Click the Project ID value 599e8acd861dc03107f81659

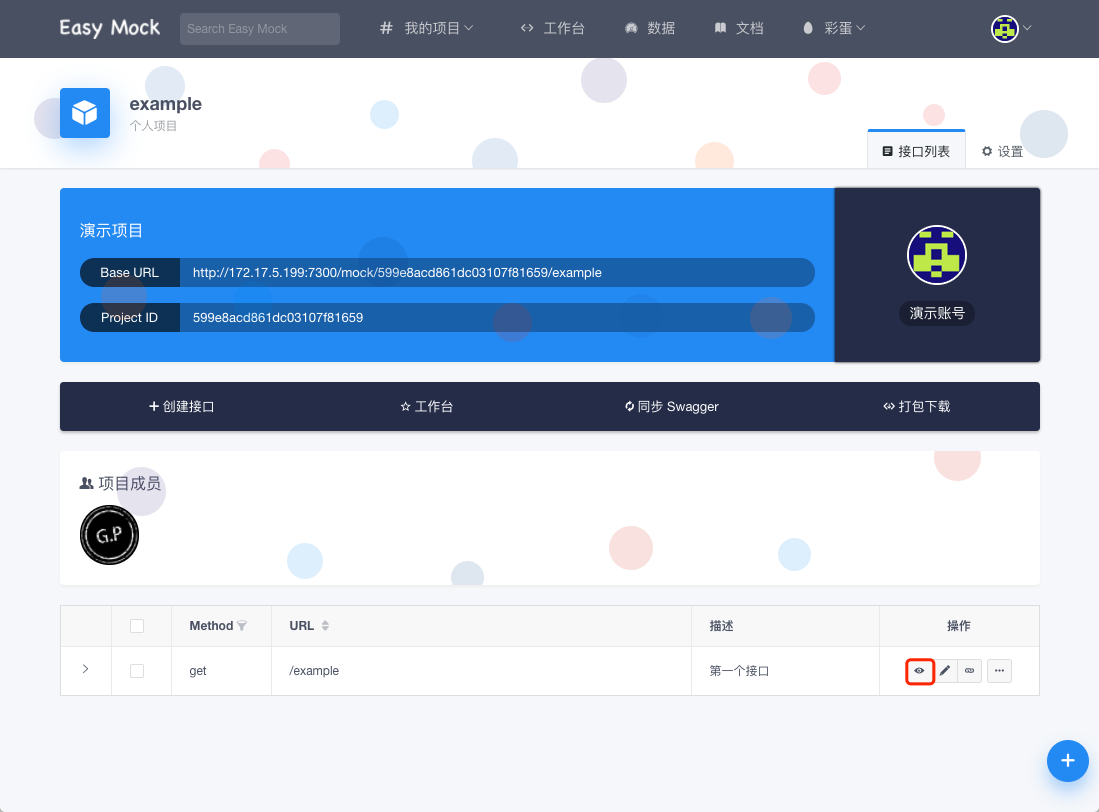pos(278,317)
